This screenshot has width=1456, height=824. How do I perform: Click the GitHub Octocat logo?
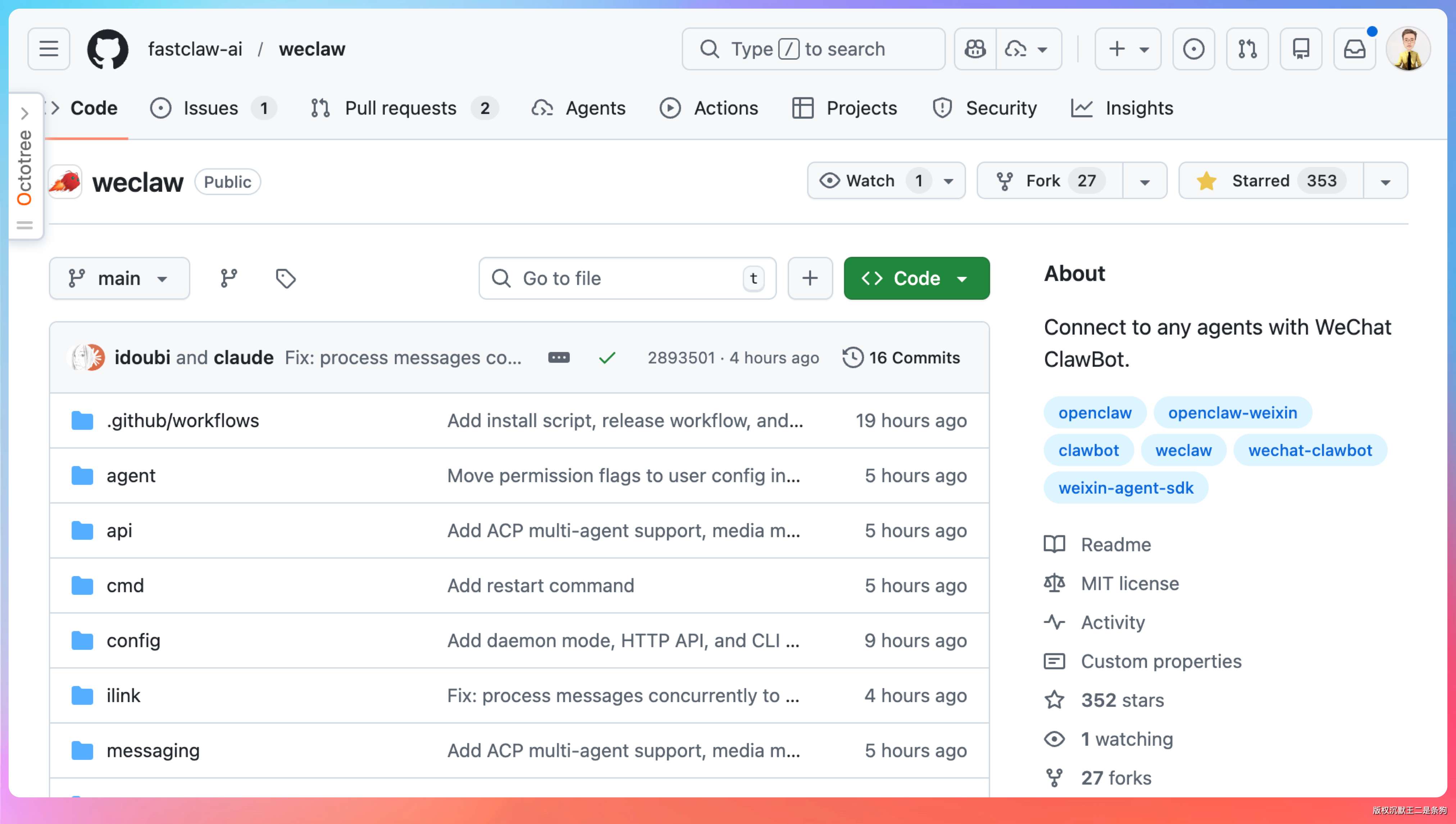click(108, 49)
